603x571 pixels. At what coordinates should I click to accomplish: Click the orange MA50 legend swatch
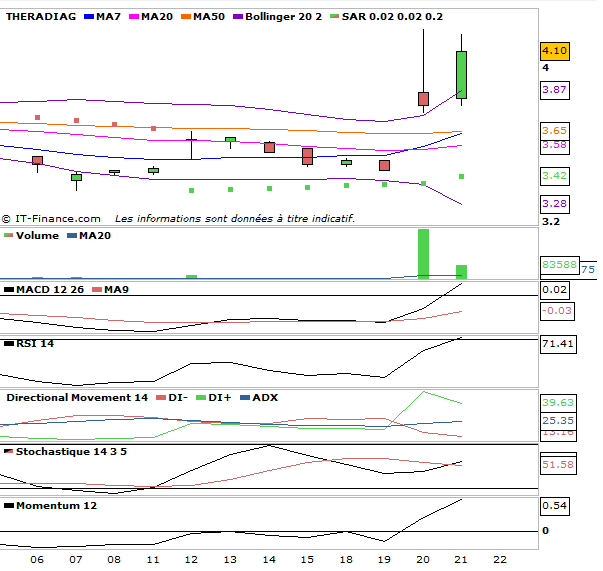point(186,17)
